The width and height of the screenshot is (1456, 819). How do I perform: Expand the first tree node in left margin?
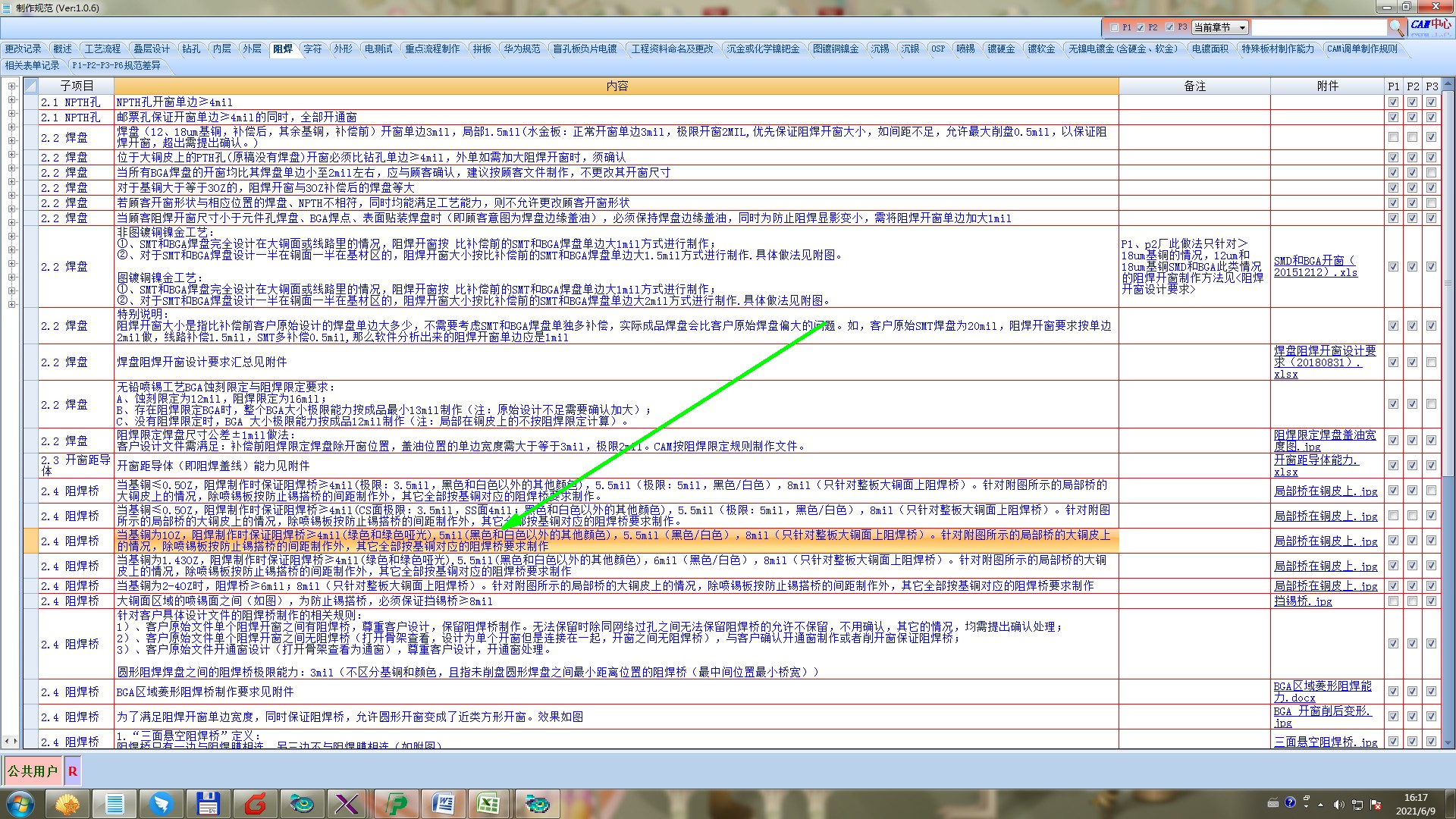click(11, 86)
